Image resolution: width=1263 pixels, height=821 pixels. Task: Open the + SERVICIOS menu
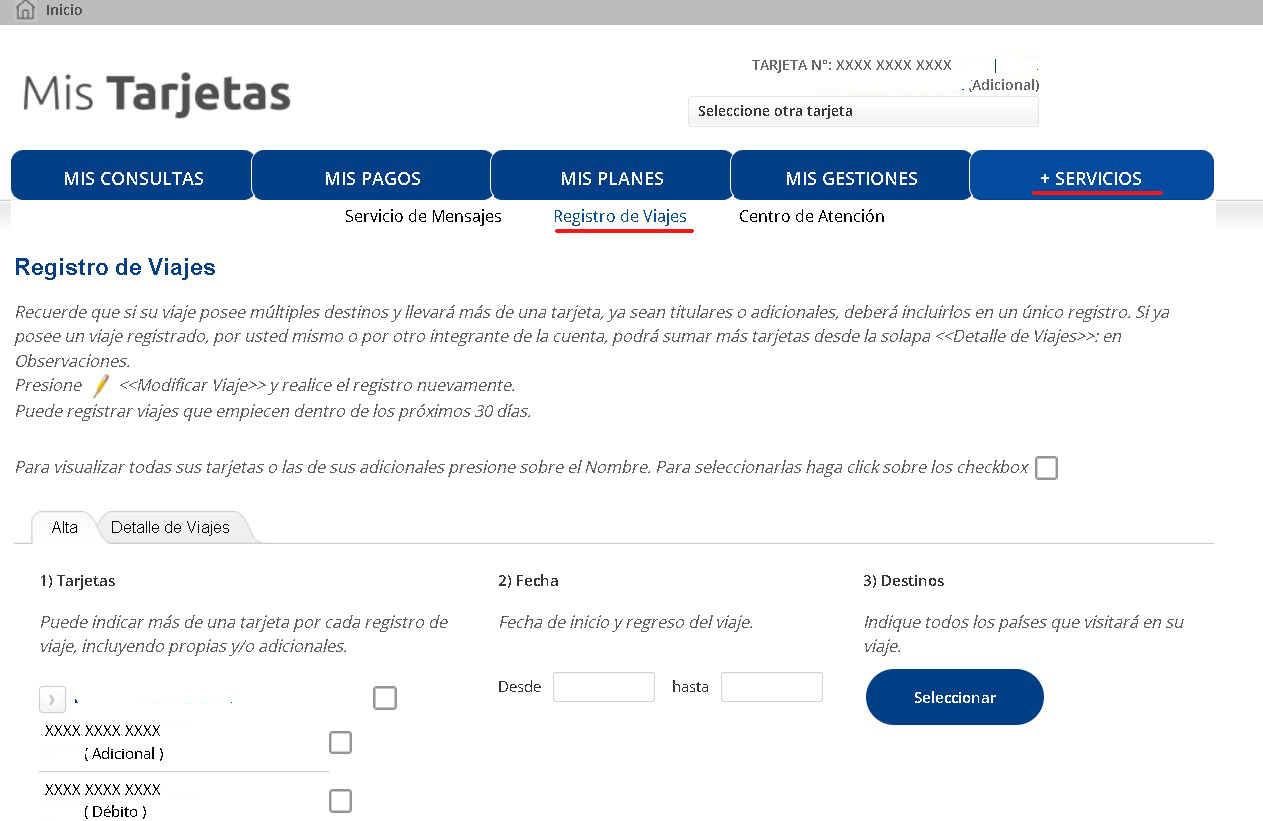(1091, 176)
